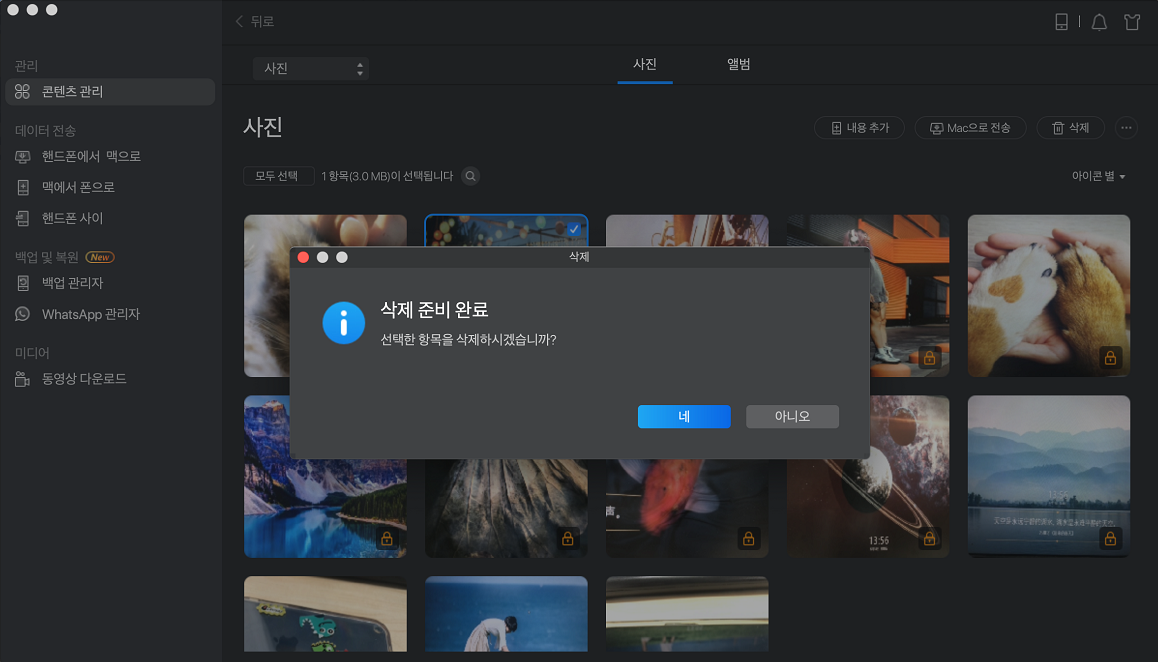Expand the 아이콘 별 view dropdown
The width and height of the screenshot is (1158, 662).
pos(1098,176)
